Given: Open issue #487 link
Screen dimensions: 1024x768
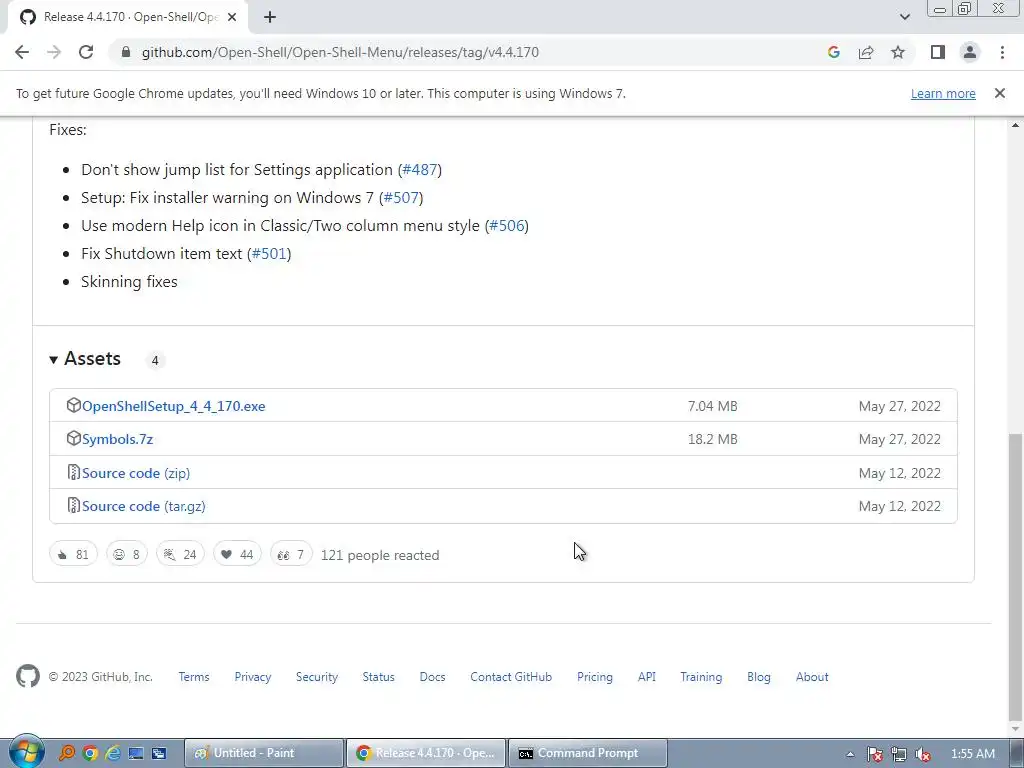Looking at the screenshot, I should [x=420, y=170].
